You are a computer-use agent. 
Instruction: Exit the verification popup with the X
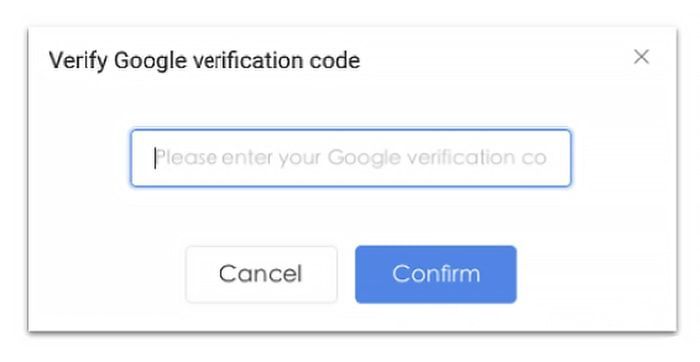point(641,57)
